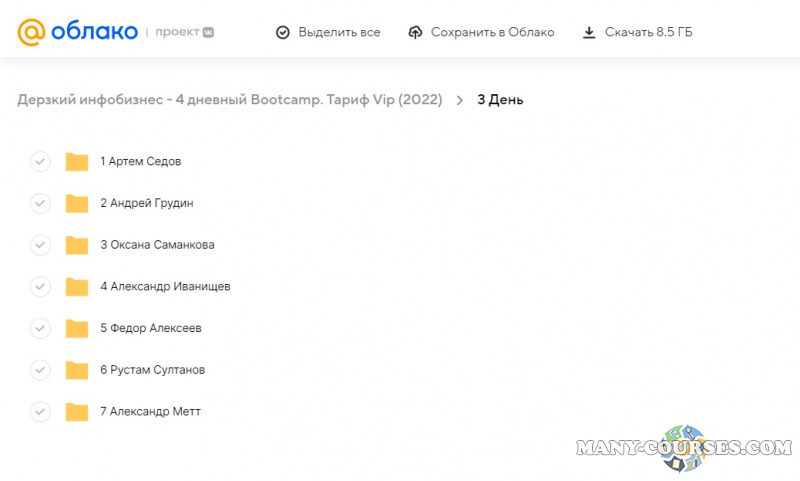The image size is (800, 481).
Task: Open folder icon for 5 Федор Алексеев
Action: 77,329
